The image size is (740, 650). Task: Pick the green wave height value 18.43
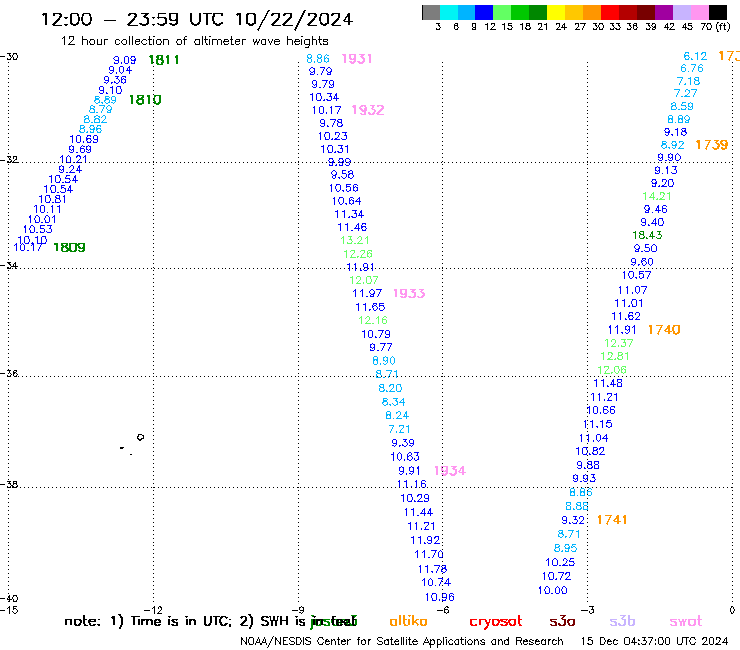tap(647, 235)
